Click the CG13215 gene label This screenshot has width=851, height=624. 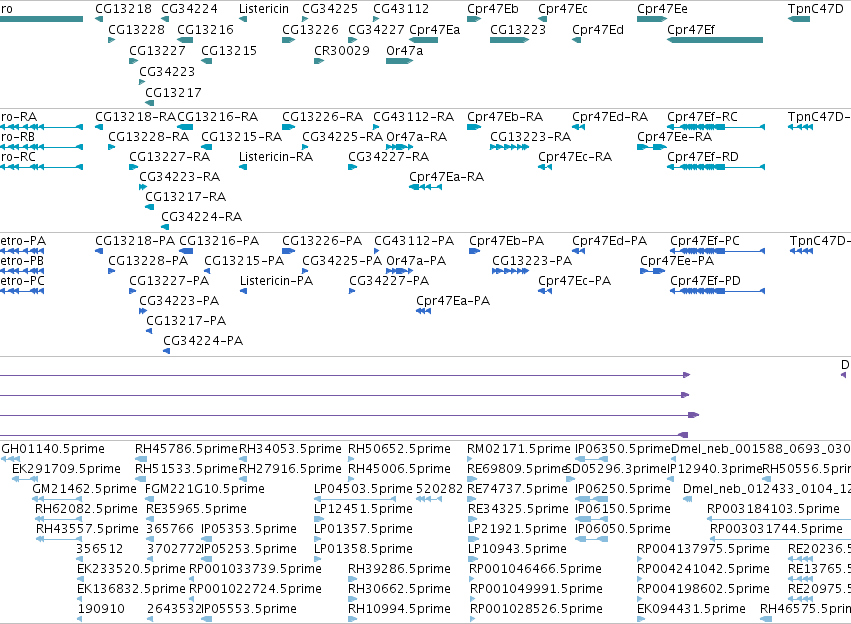click(229, 50)
